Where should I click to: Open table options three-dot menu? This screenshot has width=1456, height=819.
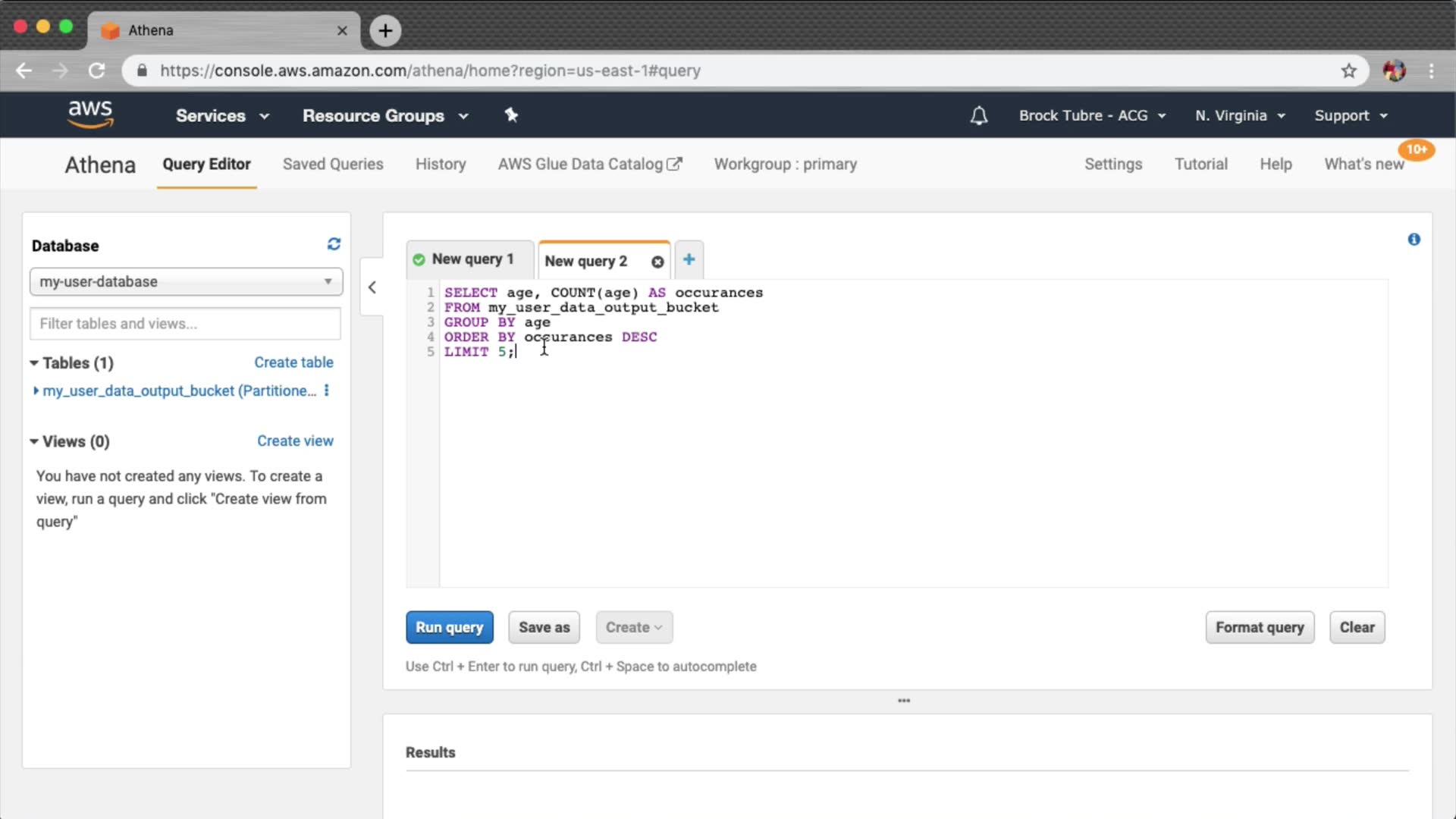327,391
